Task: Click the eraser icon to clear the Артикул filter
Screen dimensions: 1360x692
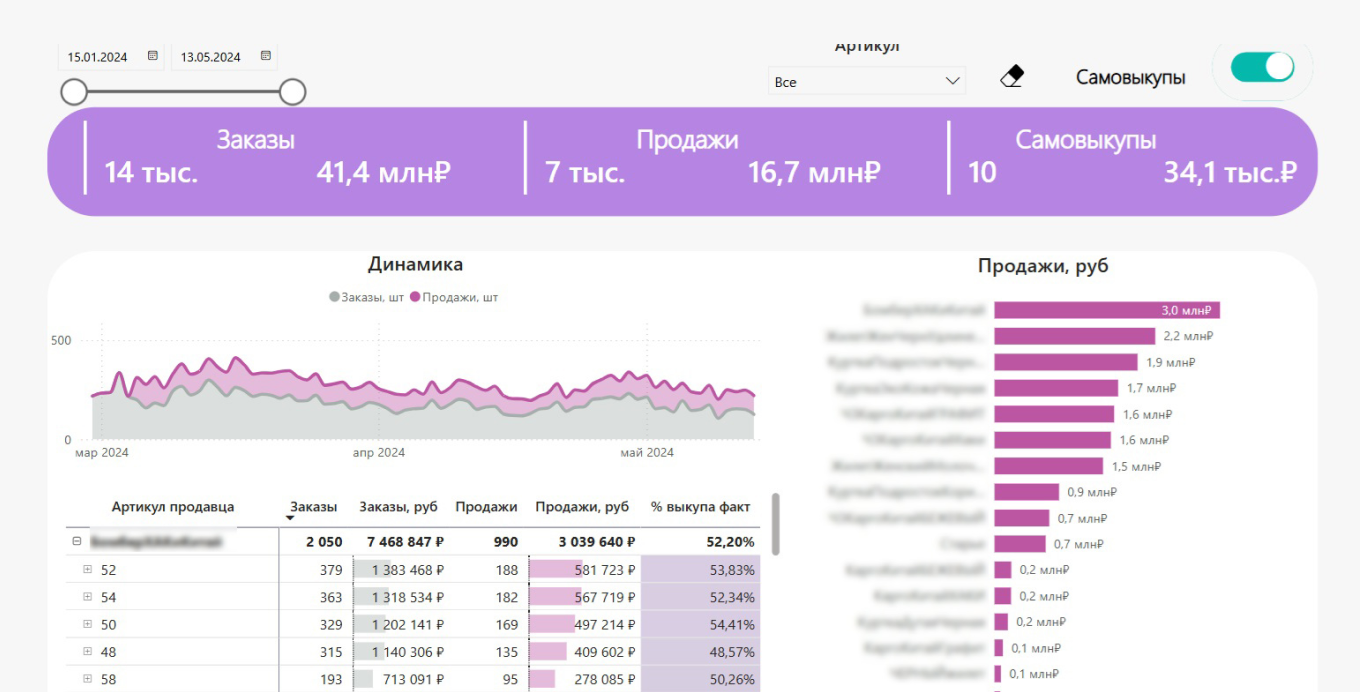Action: [x=1011, y=75]
